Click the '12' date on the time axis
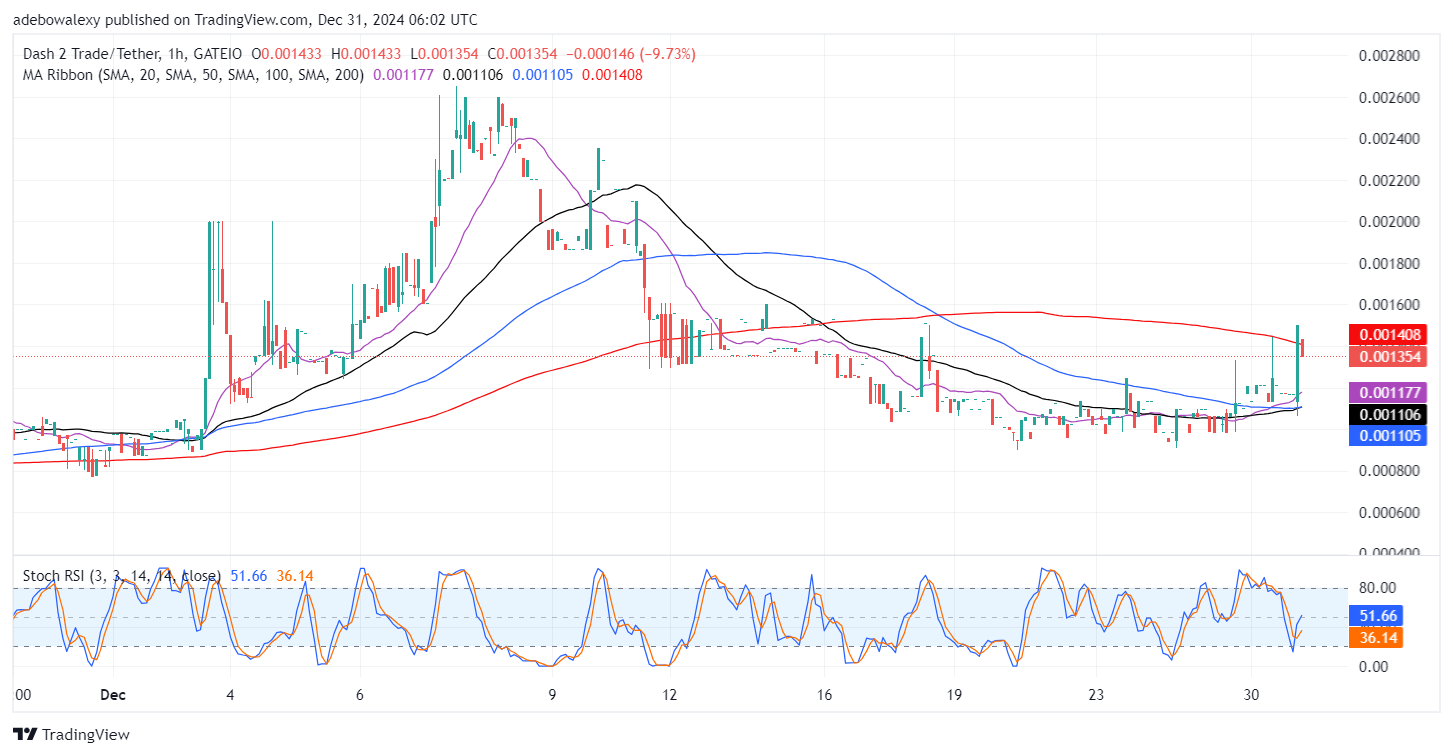1453x756 pixels. pos(669,693)
